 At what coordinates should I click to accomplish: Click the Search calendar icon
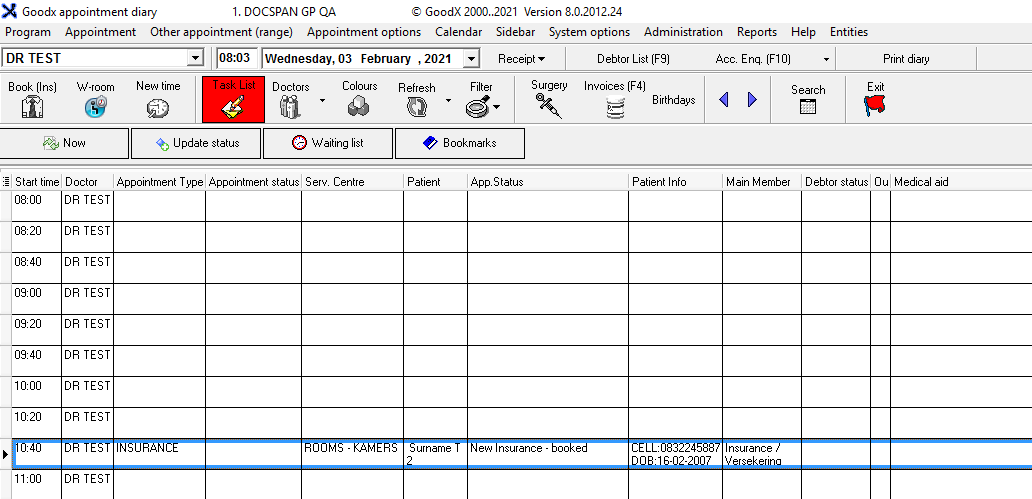click(x=808, y=106)
